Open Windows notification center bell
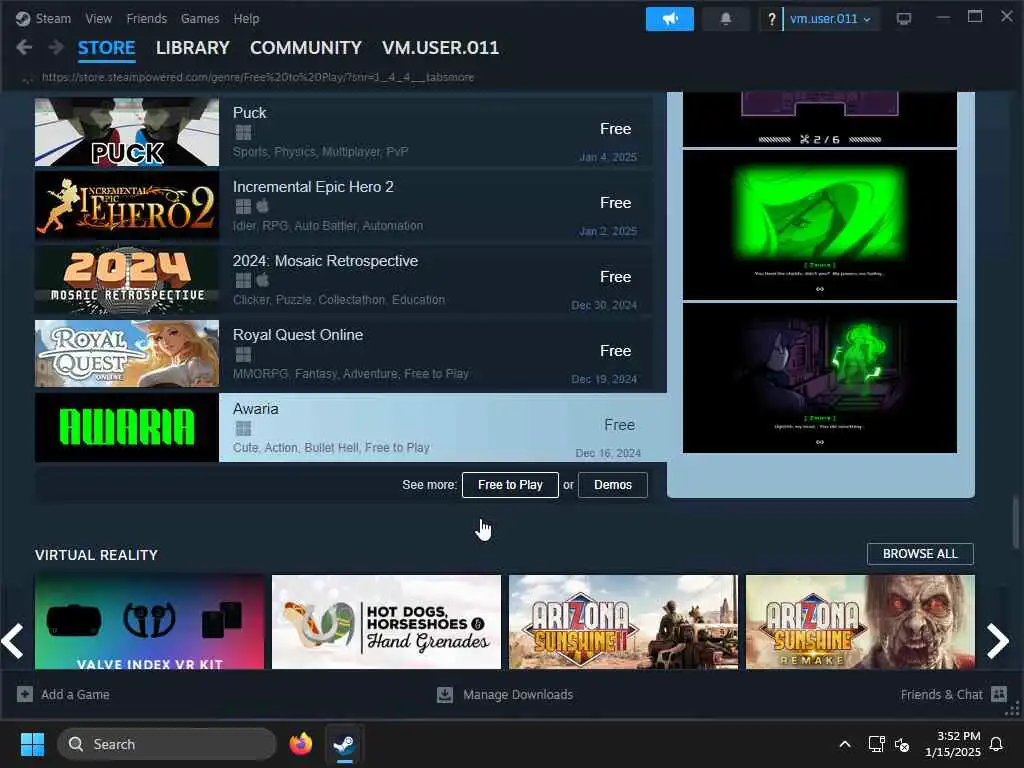Viewport: 1024px width, 768px height. click(996, 744)
